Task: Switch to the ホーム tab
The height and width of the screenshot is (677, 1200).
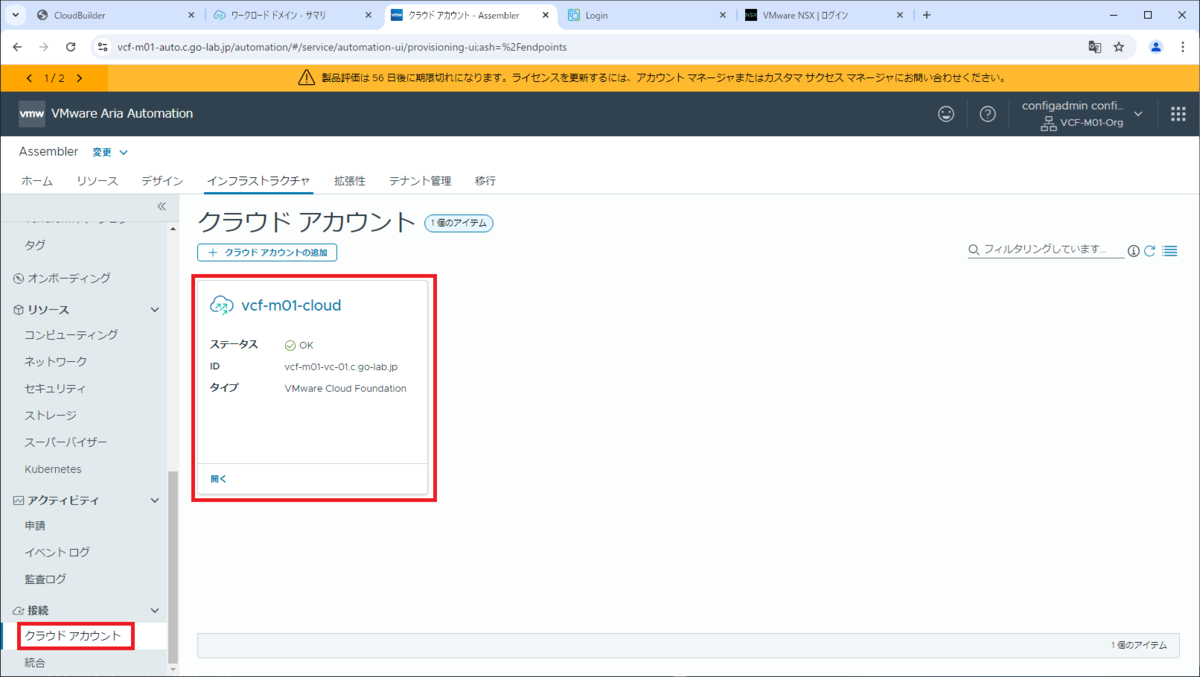Action: 37,181
